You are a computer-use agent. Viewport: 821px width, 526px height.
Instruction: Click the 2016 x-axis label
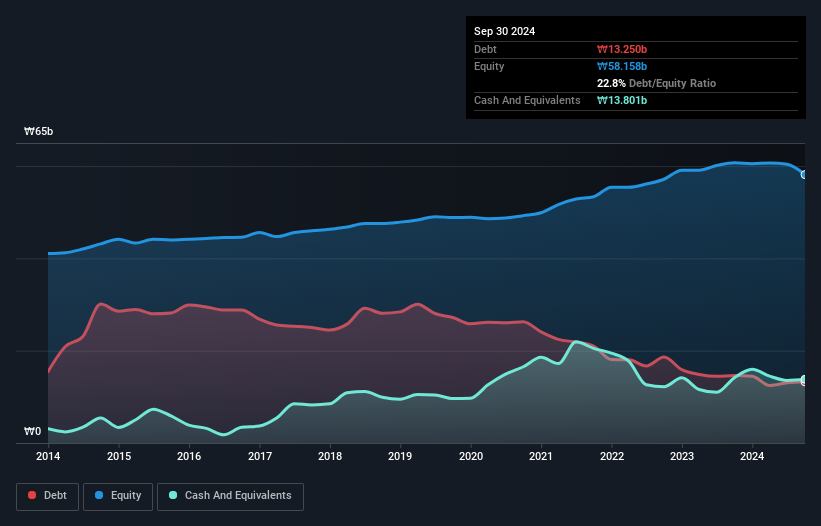189,456
